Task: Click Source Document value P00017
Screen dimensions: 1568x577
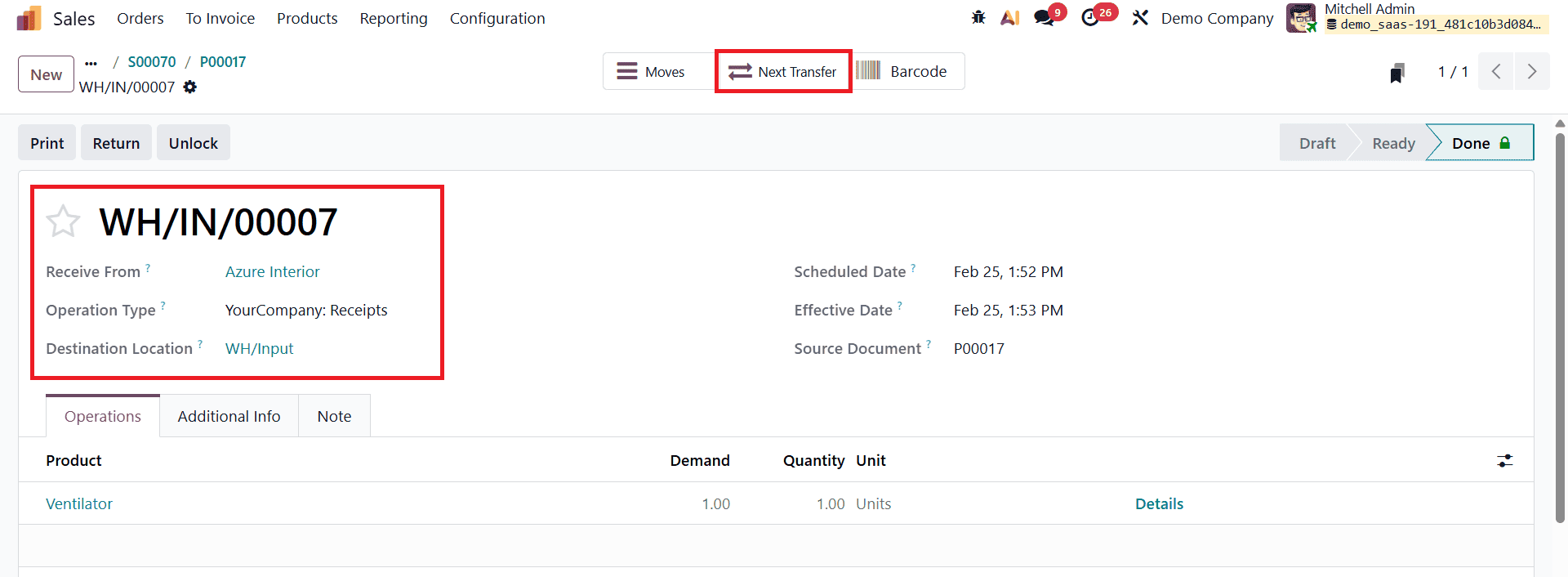Action: (x=979, y=348)
